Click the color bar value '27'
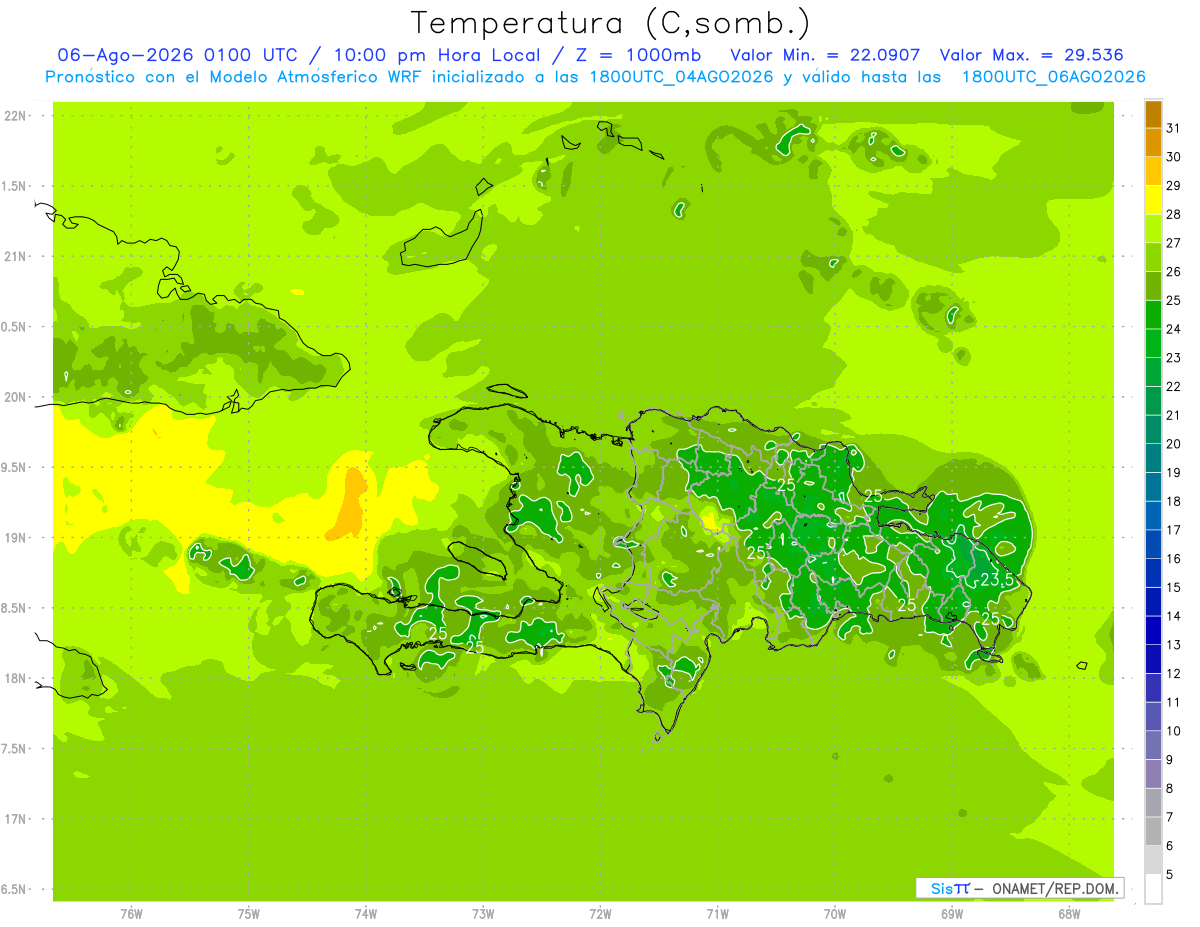 coord(1173,243)
